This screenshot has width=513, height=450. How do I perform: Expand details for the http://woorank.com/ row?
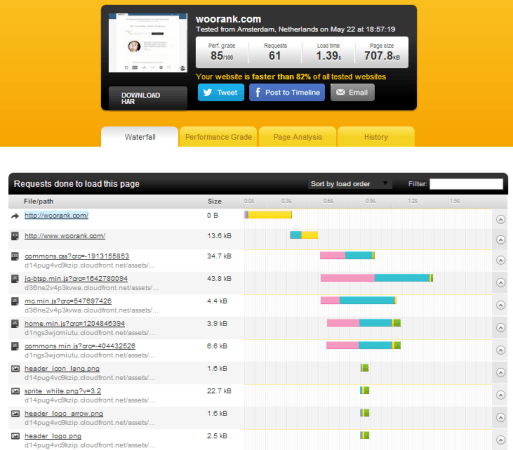pyautogui.click(x=500, y=219)
